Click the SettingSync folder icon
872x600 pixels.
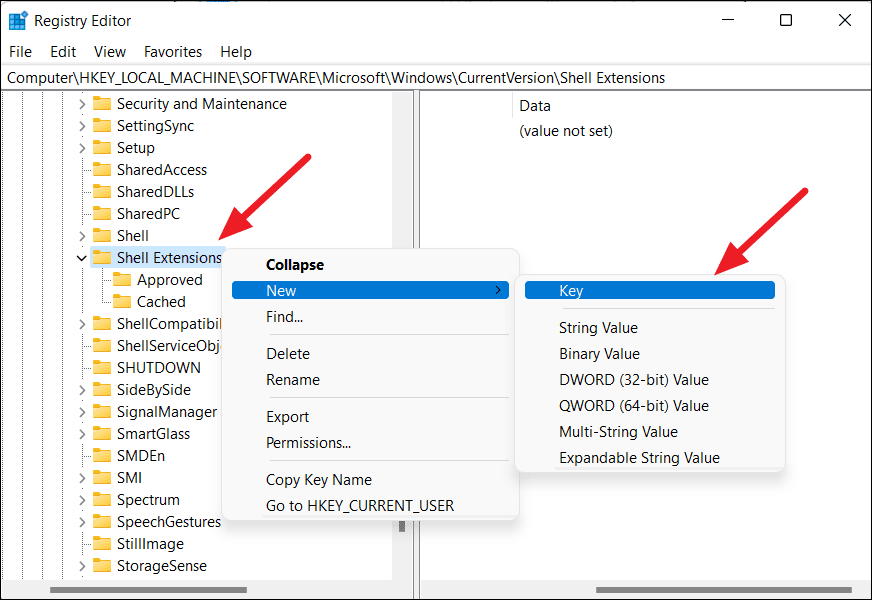(x=102, y=126)
